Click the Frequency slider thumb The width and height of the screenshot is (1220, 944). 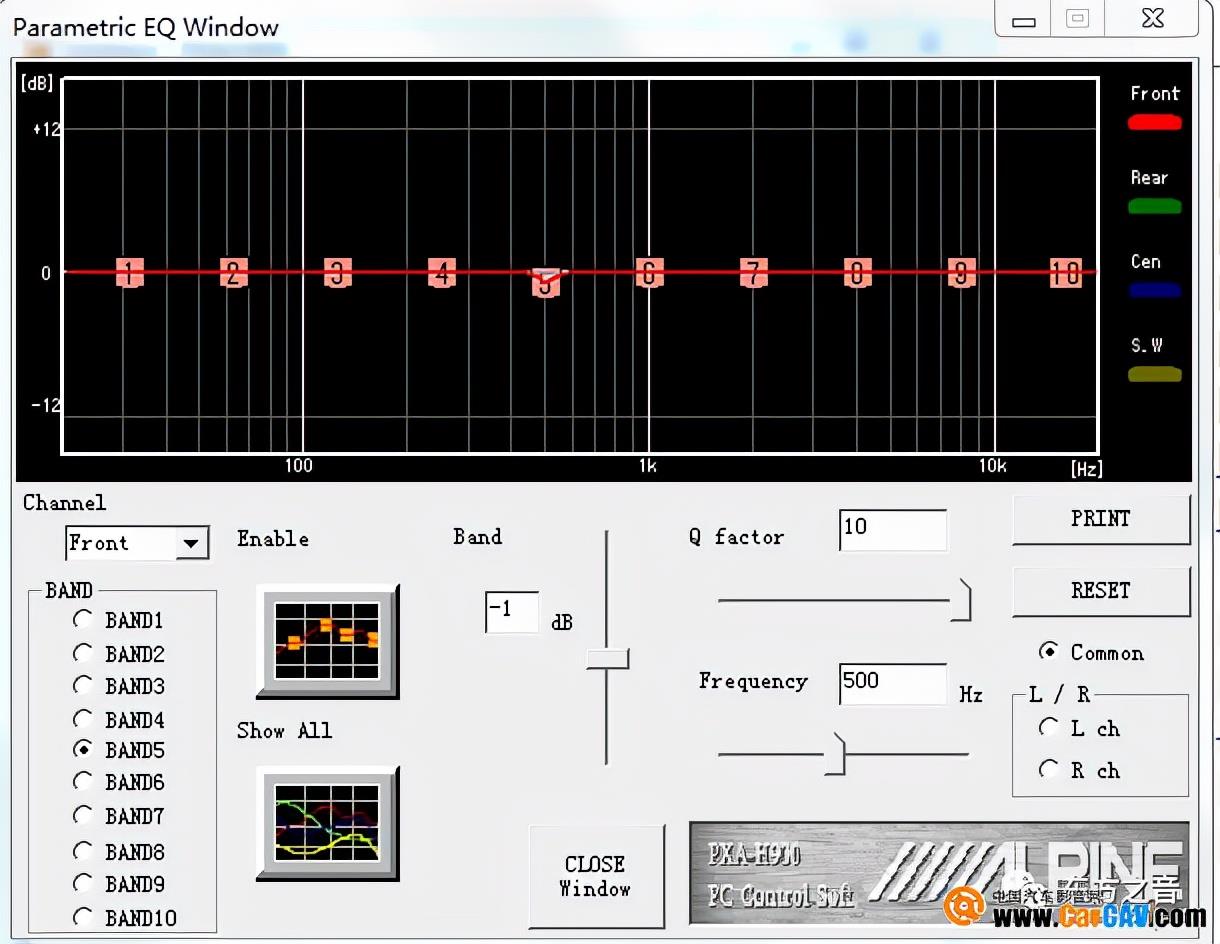[x=835, y=754]
